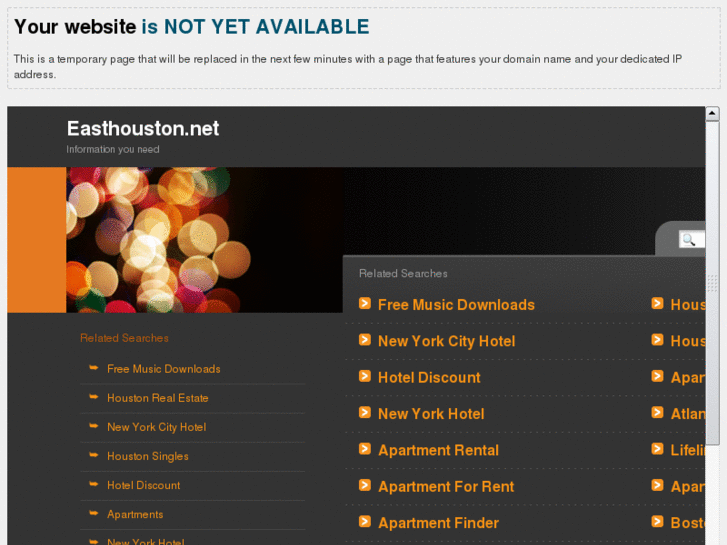Image resolution: width=727 pixels, height=545 pixels.
Task: Click arrow icon beside Atlan link in right column
Action: [x=657, y=412]
